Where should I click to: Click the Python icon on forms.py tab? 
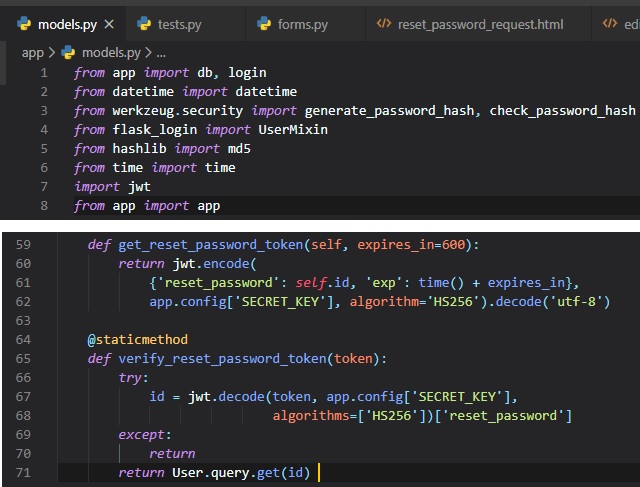264,23
